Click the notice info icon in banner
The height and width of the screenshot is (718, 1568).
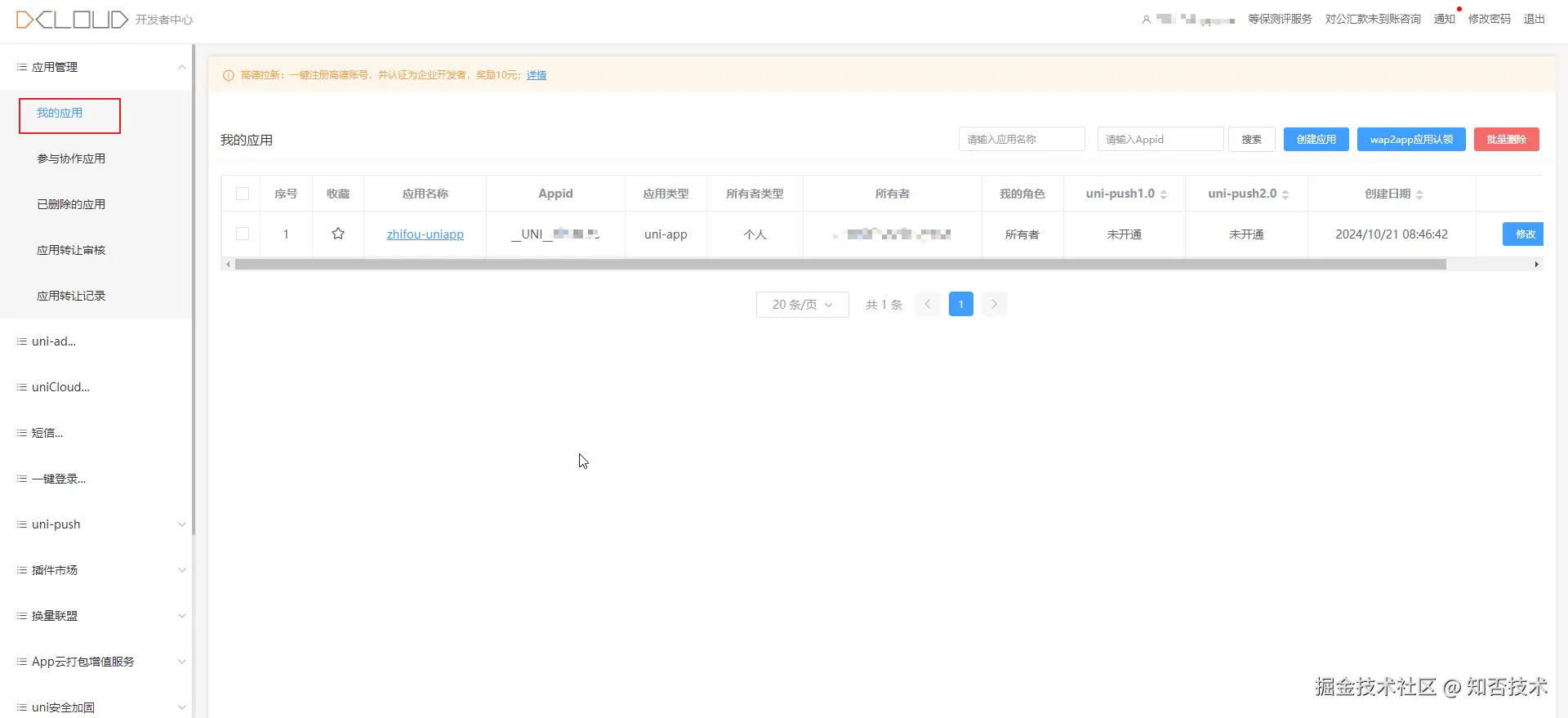(x=229, y=75)
